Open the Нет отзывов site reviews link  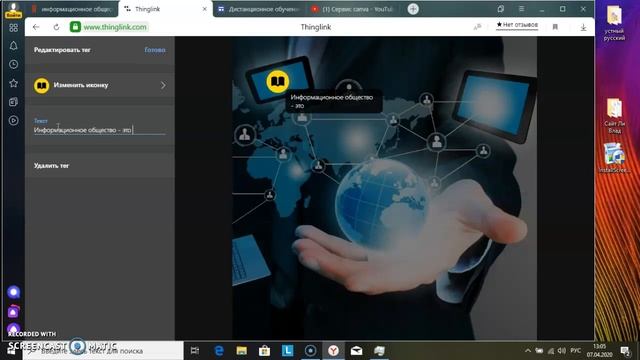pyautogui.click(x=517, y=25)
